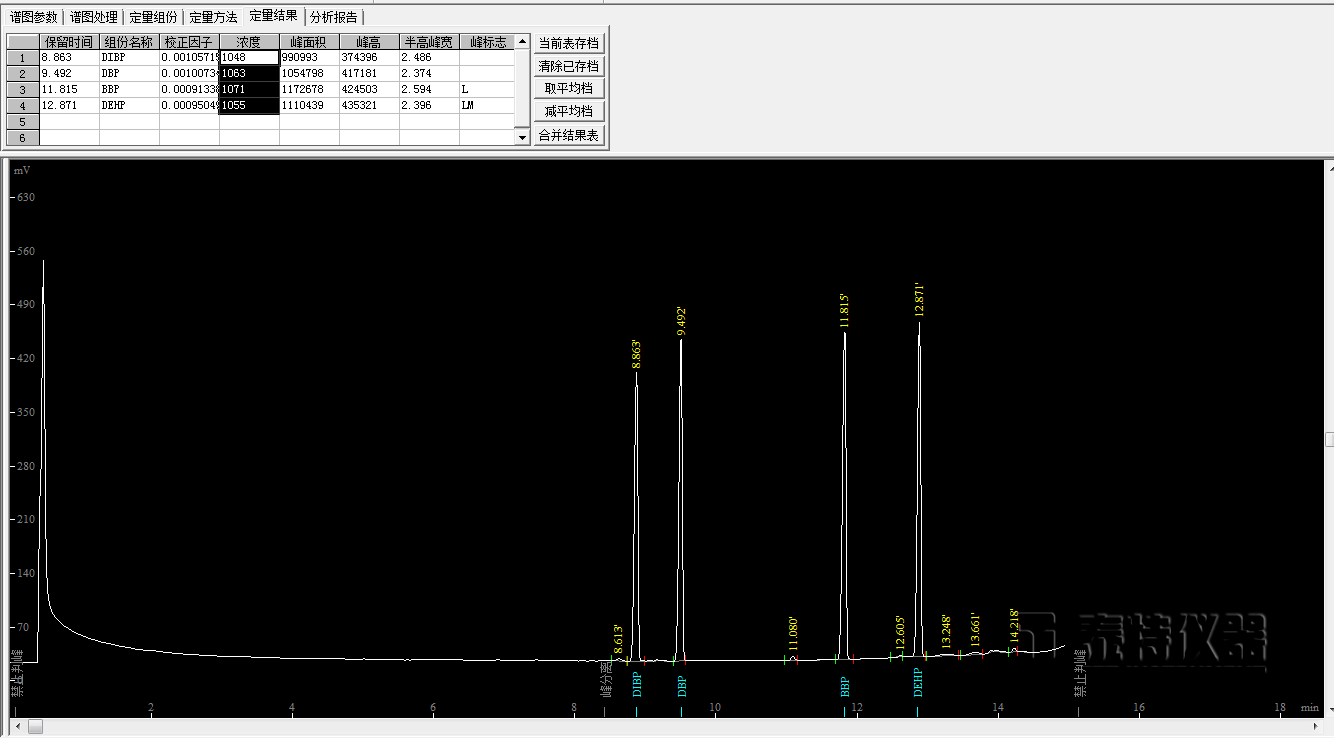This screenshot has width=1334, height=738.
Task: Select row 3 header in results table
Action: coord(23,90)
